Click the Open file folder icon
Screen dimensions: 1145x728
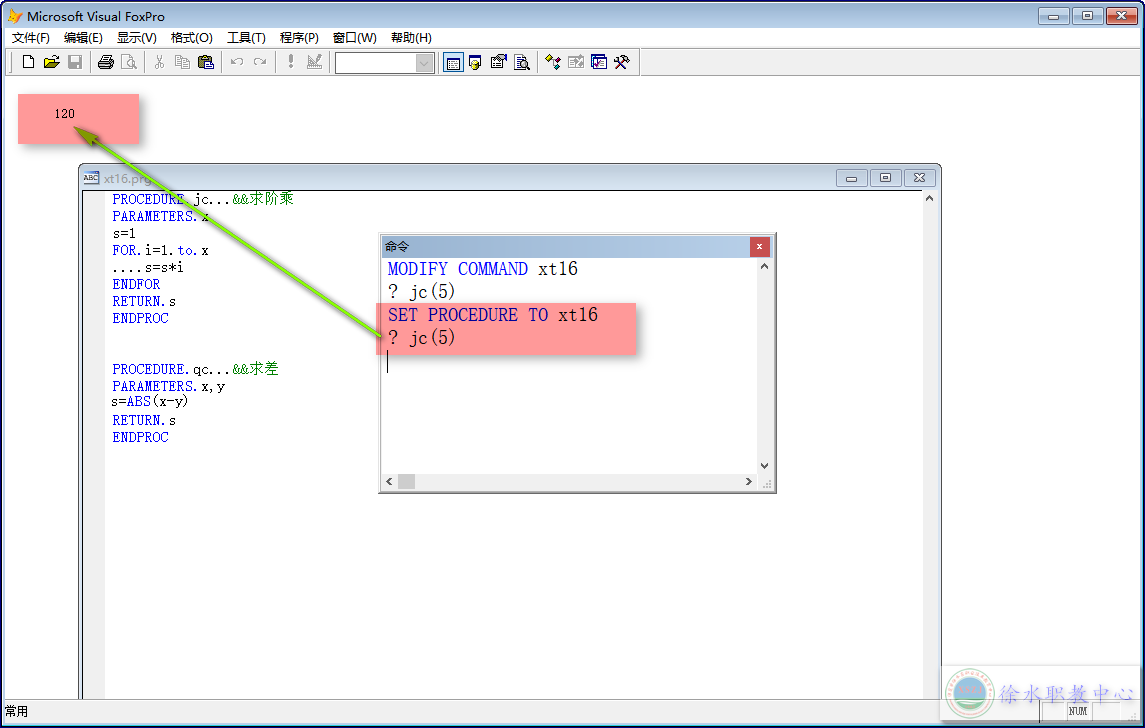click(x=51, y=62)
